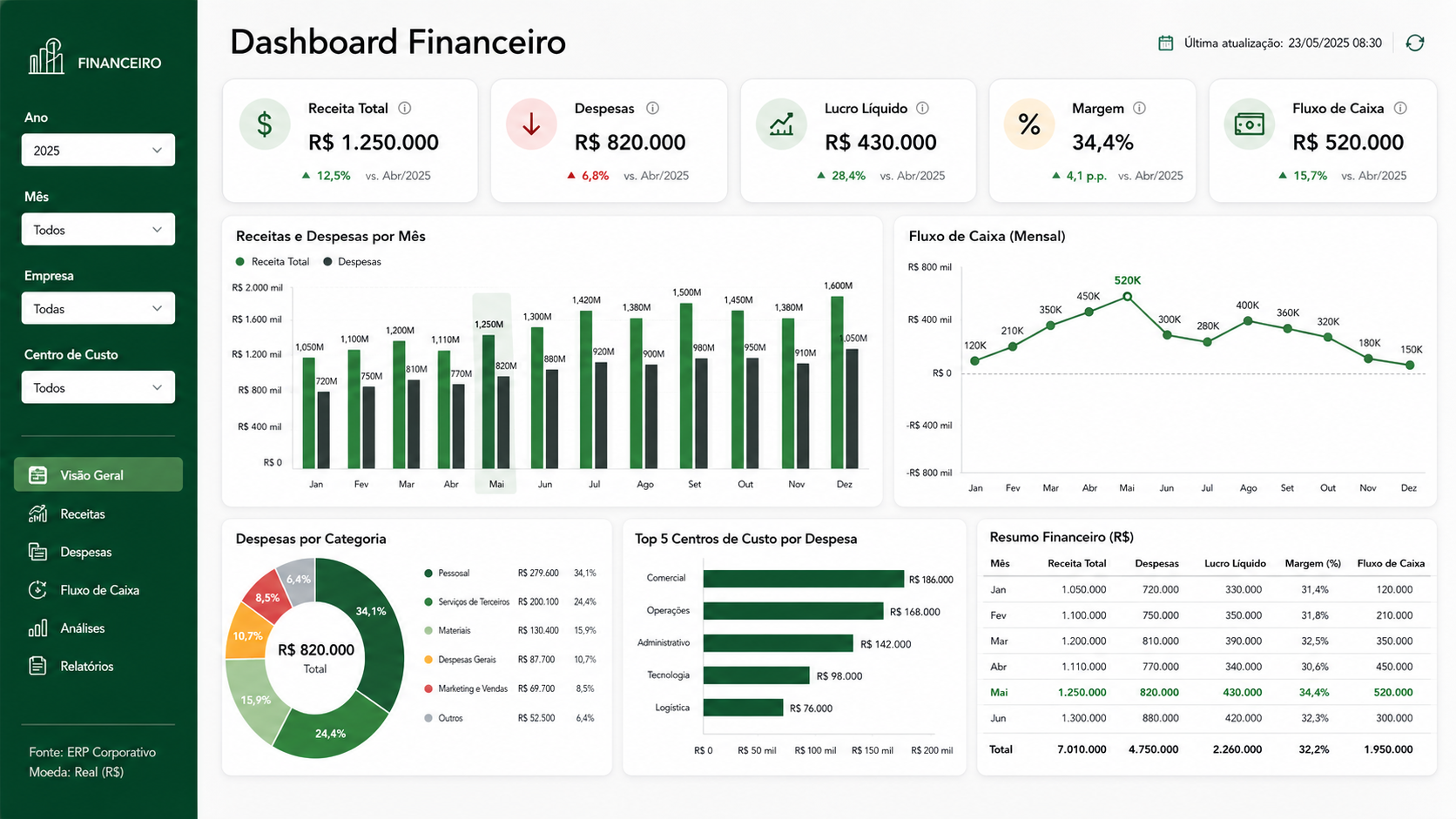Click the 10,7% orange donut segment
The image size is (1456, 819).
[247, 634]
